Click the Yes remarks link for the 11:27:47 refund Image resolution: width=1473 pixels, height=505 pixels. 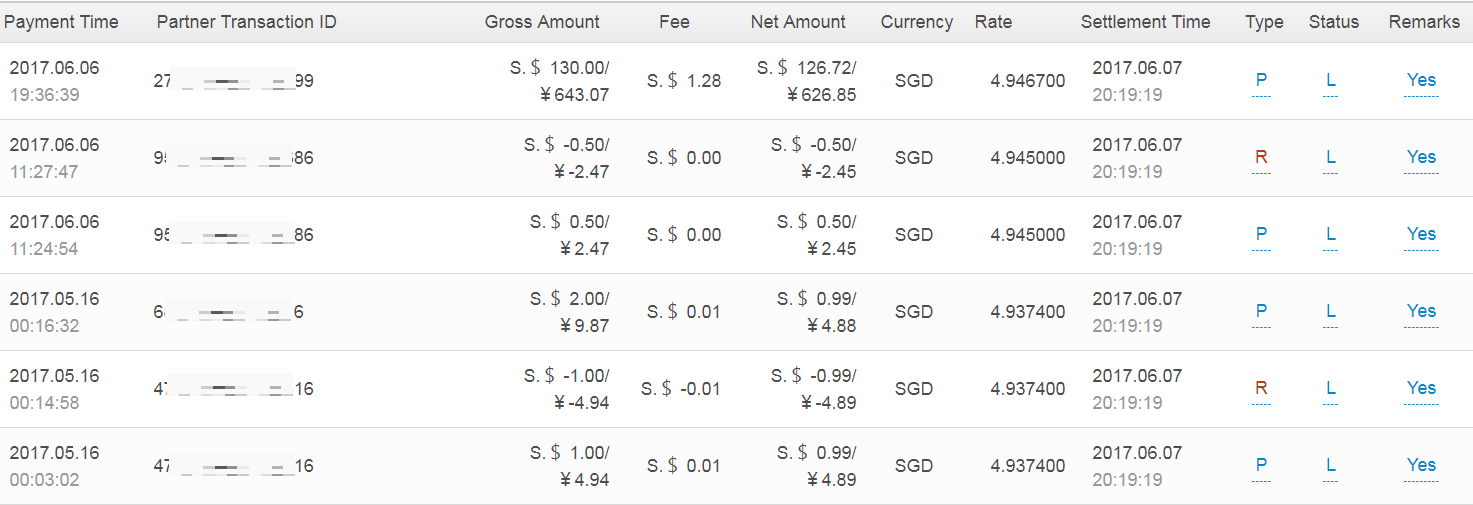[x=1421, y=157]
